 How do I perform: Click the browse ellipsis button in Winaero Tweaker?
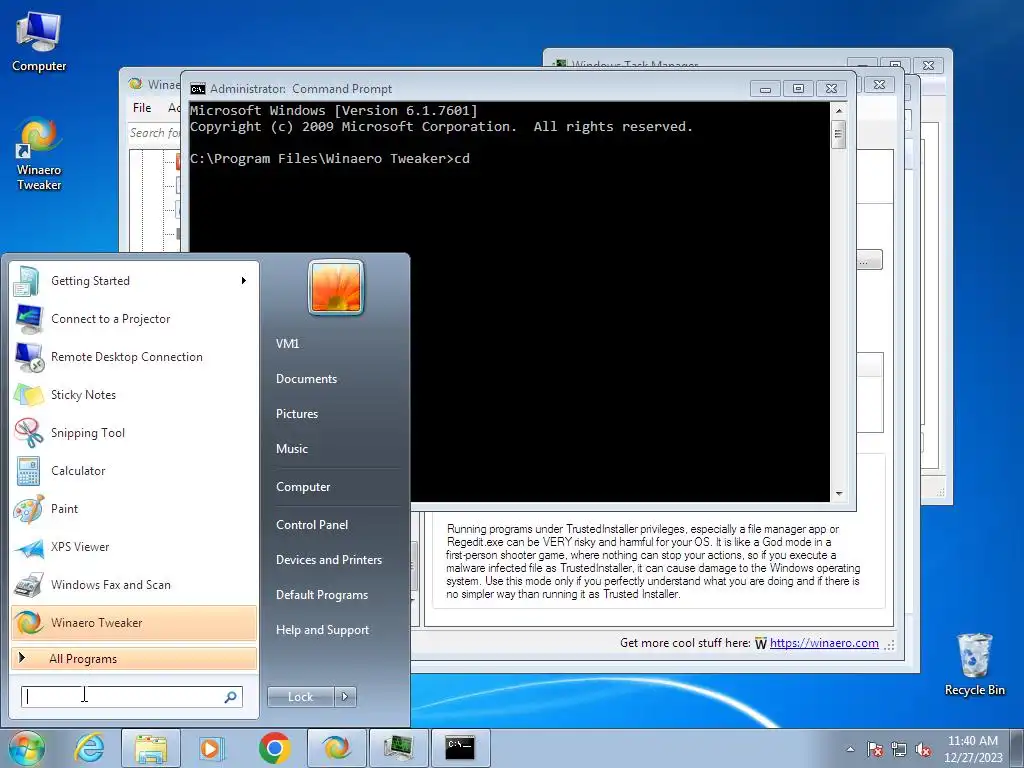point(869,260)
